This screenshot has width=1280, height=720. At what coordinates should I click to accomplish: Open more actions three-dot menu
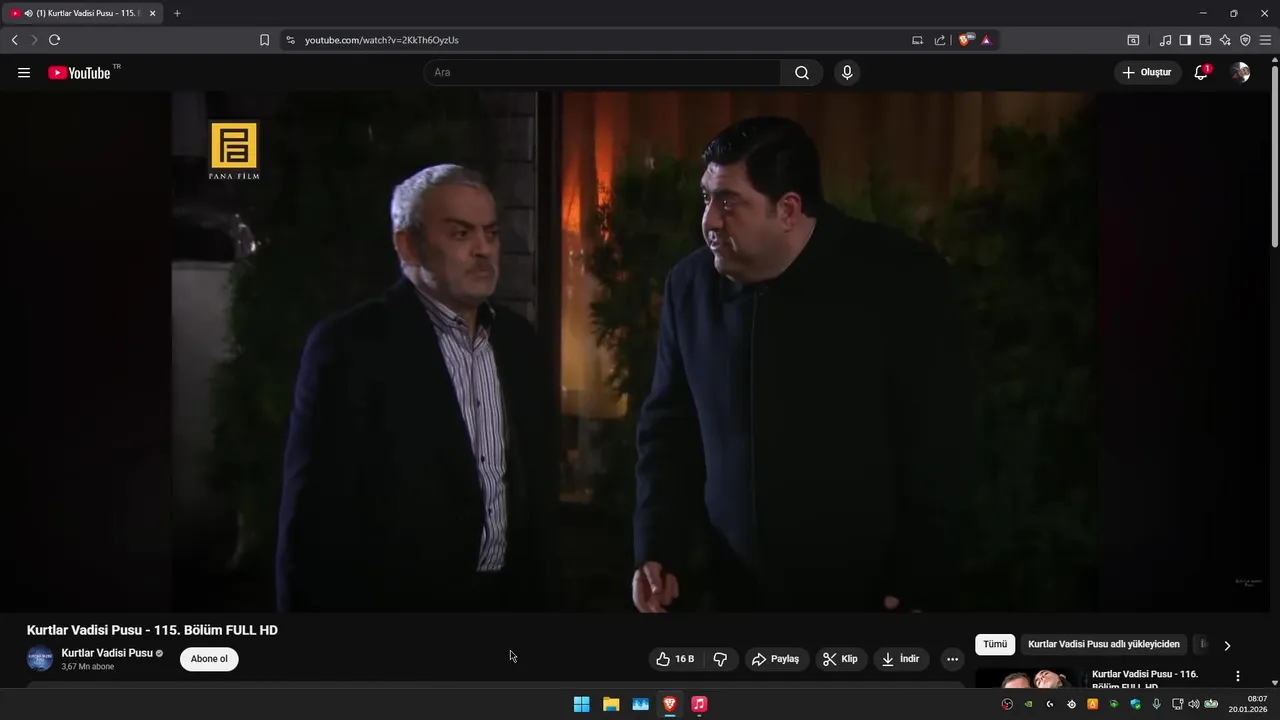[952, 659]
